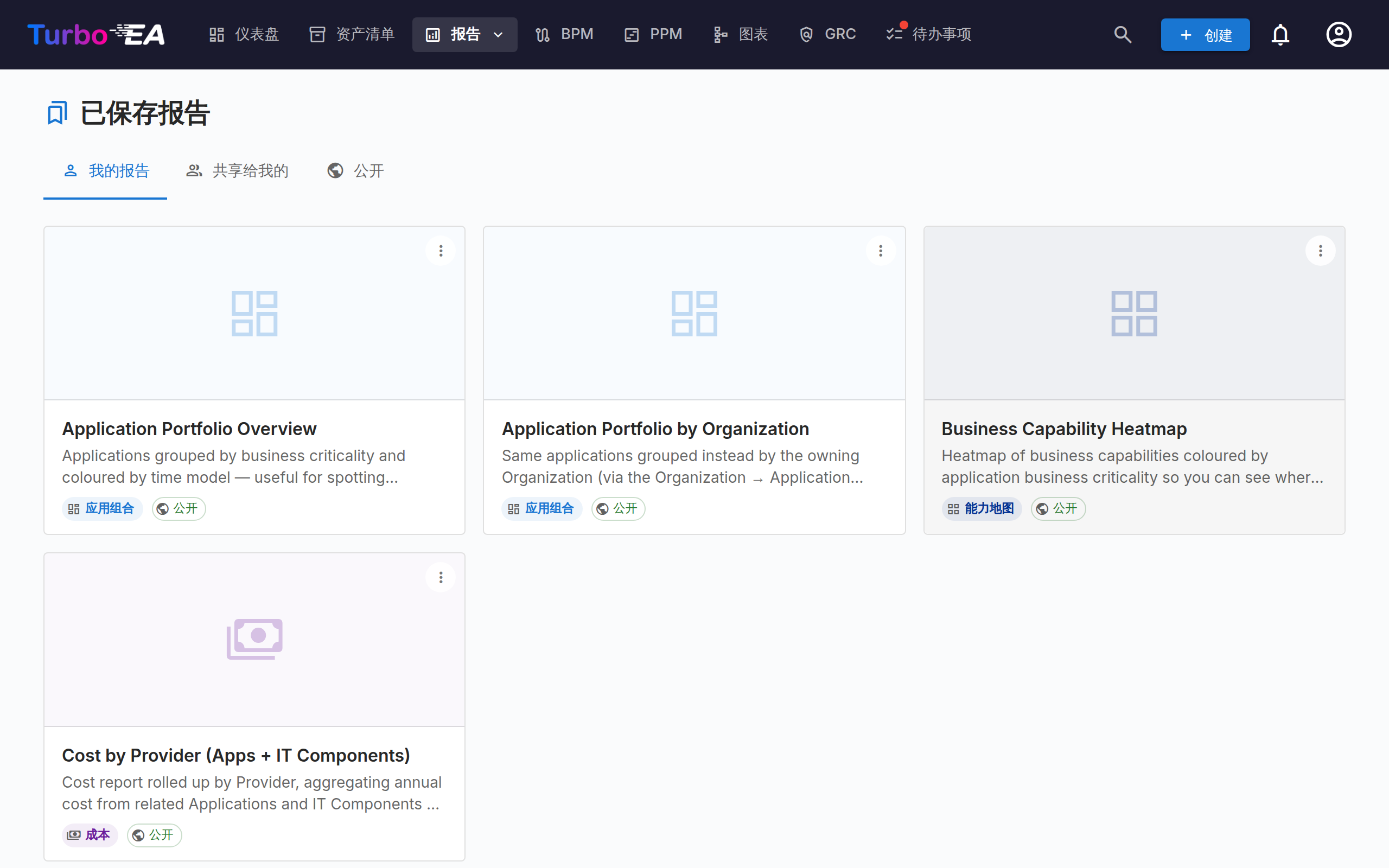Open the notifications bell

1280,34
